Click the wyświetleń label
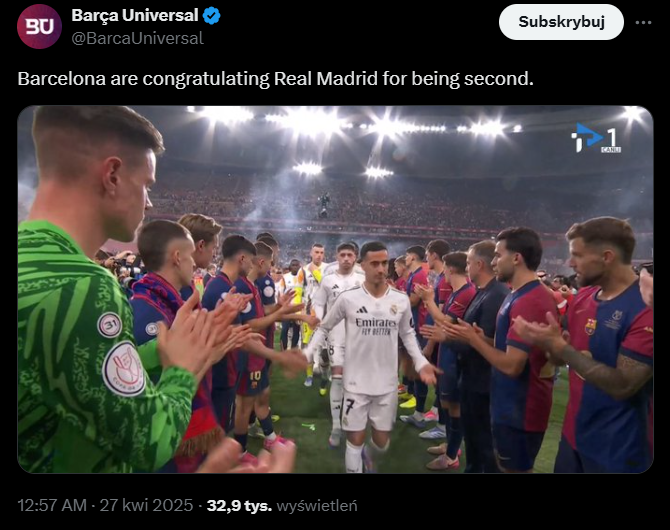Image resolution: width=670 pixels, height=530 pixels. (317, 506)
